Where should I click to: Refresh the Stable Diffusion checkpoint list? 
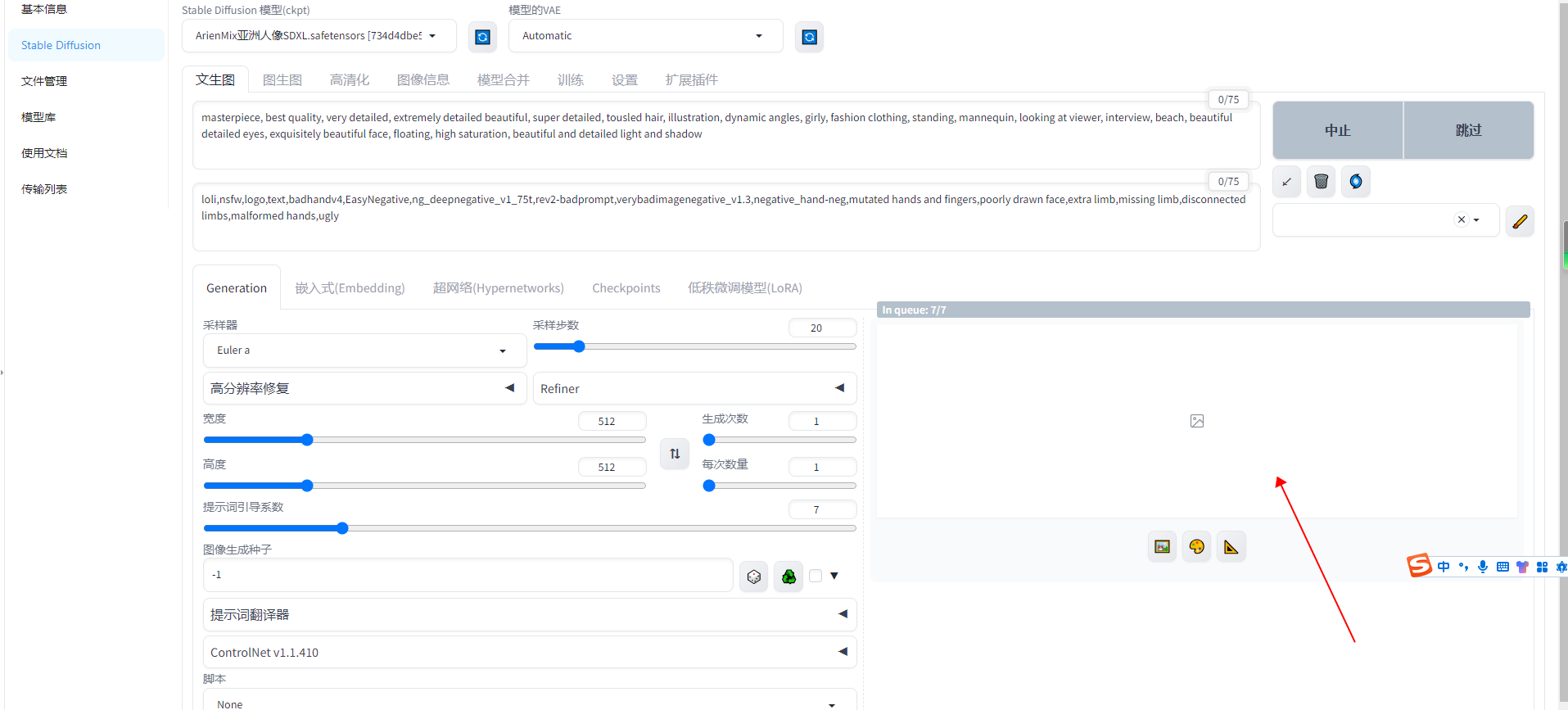[x=482, y=37]
